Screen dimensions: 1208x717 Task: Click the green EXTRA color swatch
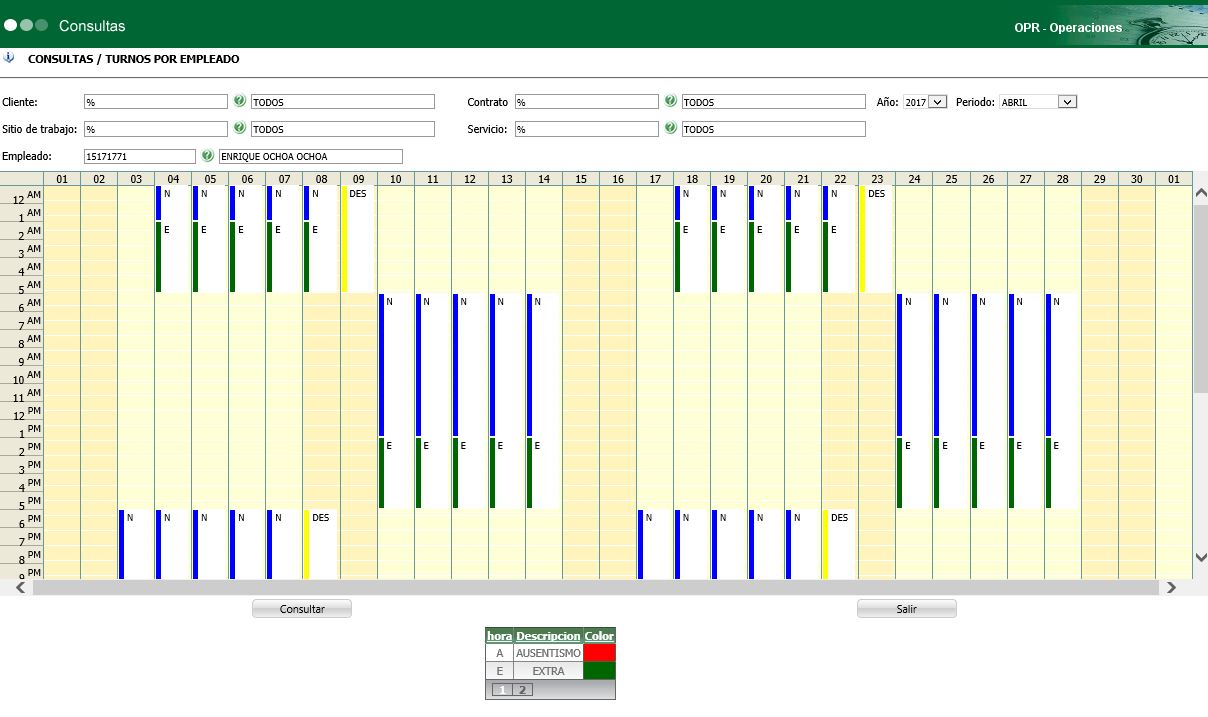pyautogui.click(x=599, y=671)
